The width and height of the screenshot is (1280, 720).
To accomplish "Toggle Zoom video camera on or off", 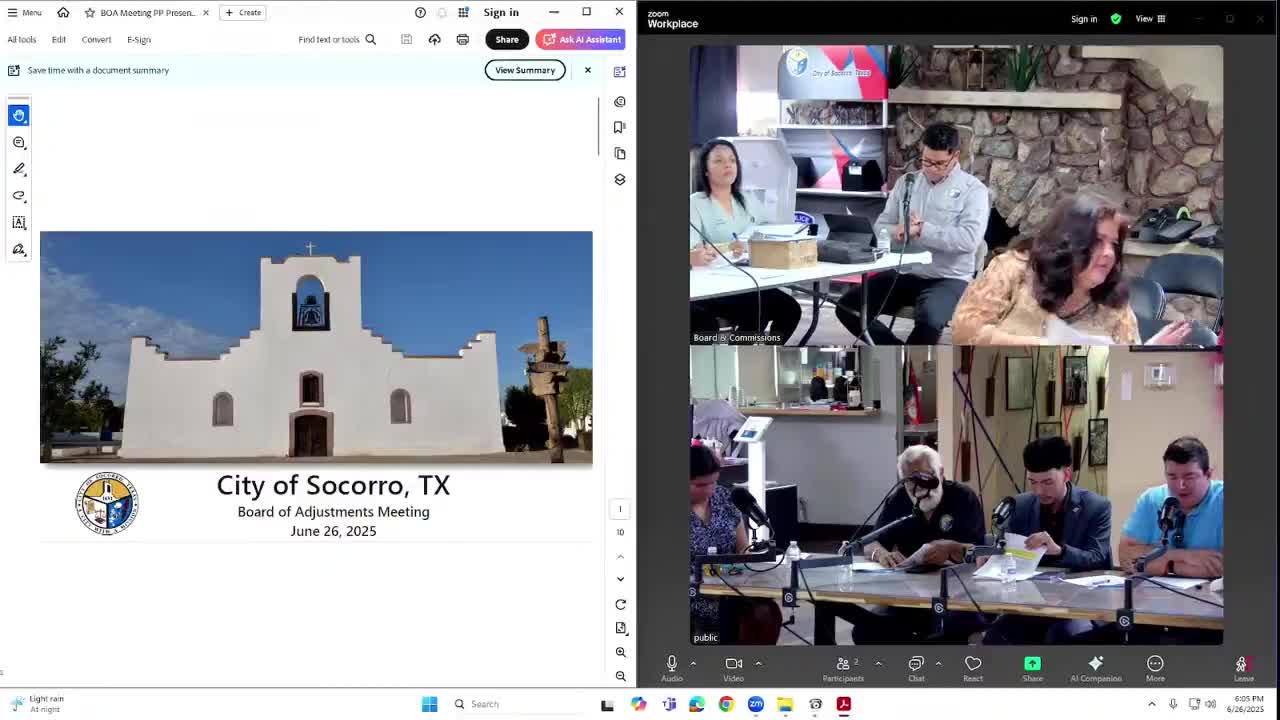I will tap(733, 668).
